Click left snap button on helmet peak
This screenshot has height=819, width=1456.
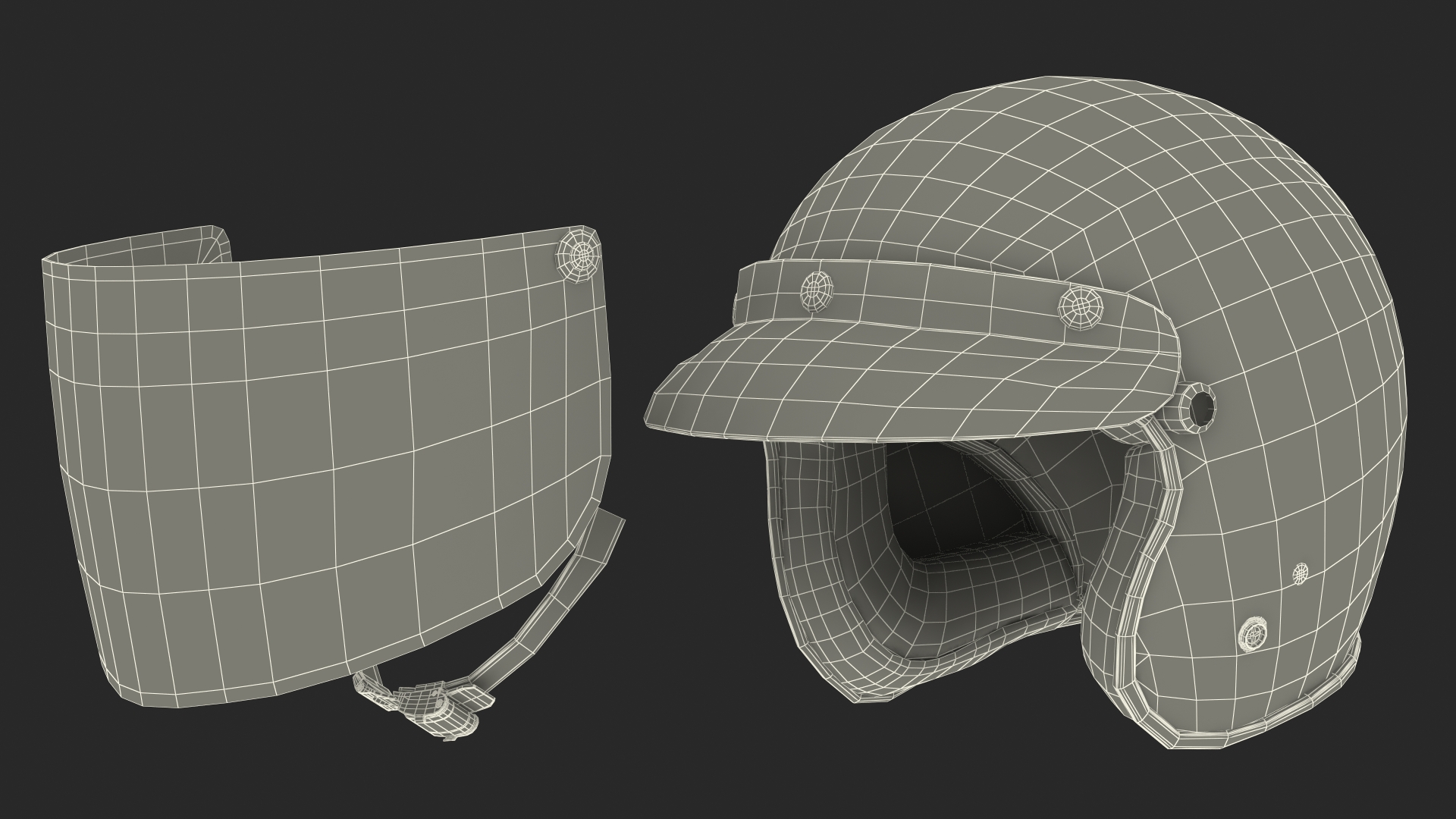[x=817, y=290]
